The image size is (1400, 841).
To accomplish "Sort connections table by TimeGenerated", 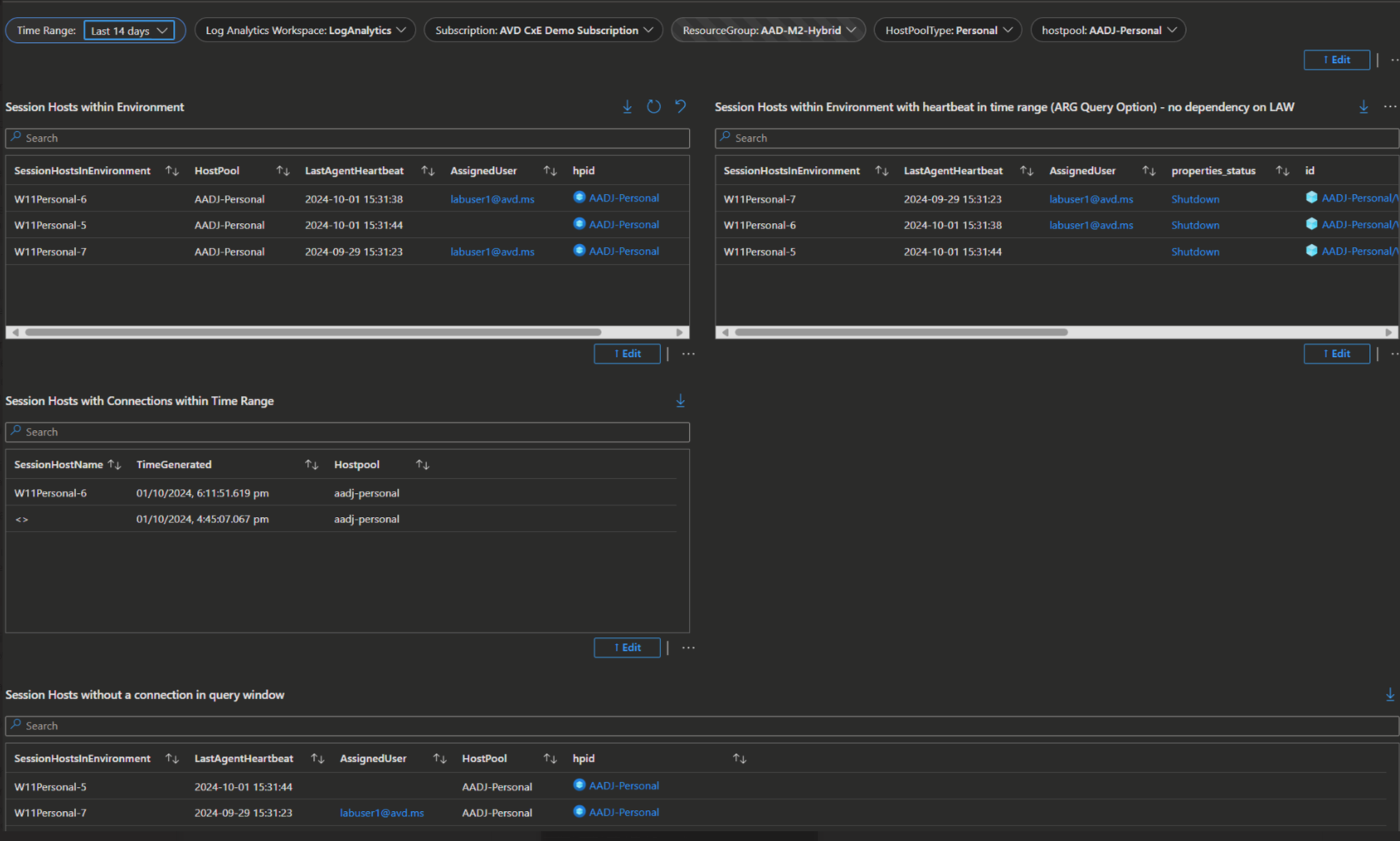I will coord(311,465).
